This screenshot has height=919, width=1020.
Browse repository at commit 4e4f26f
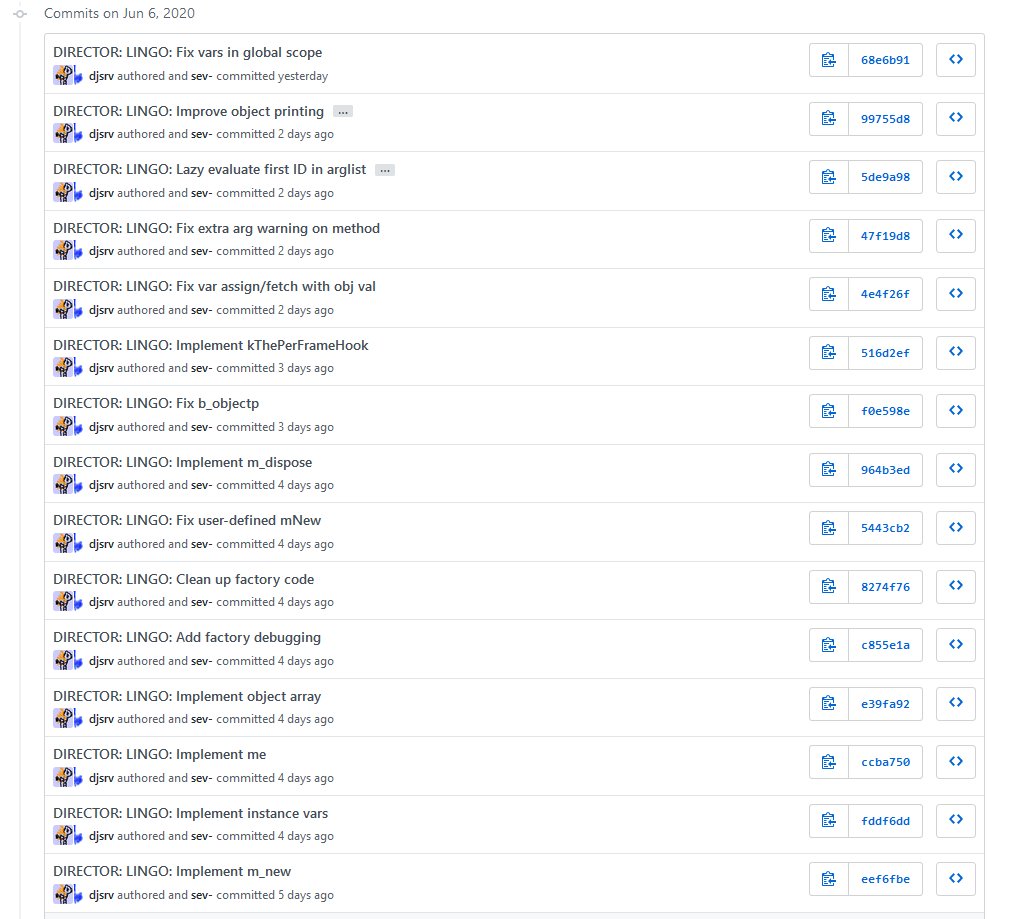pos(956,294)
